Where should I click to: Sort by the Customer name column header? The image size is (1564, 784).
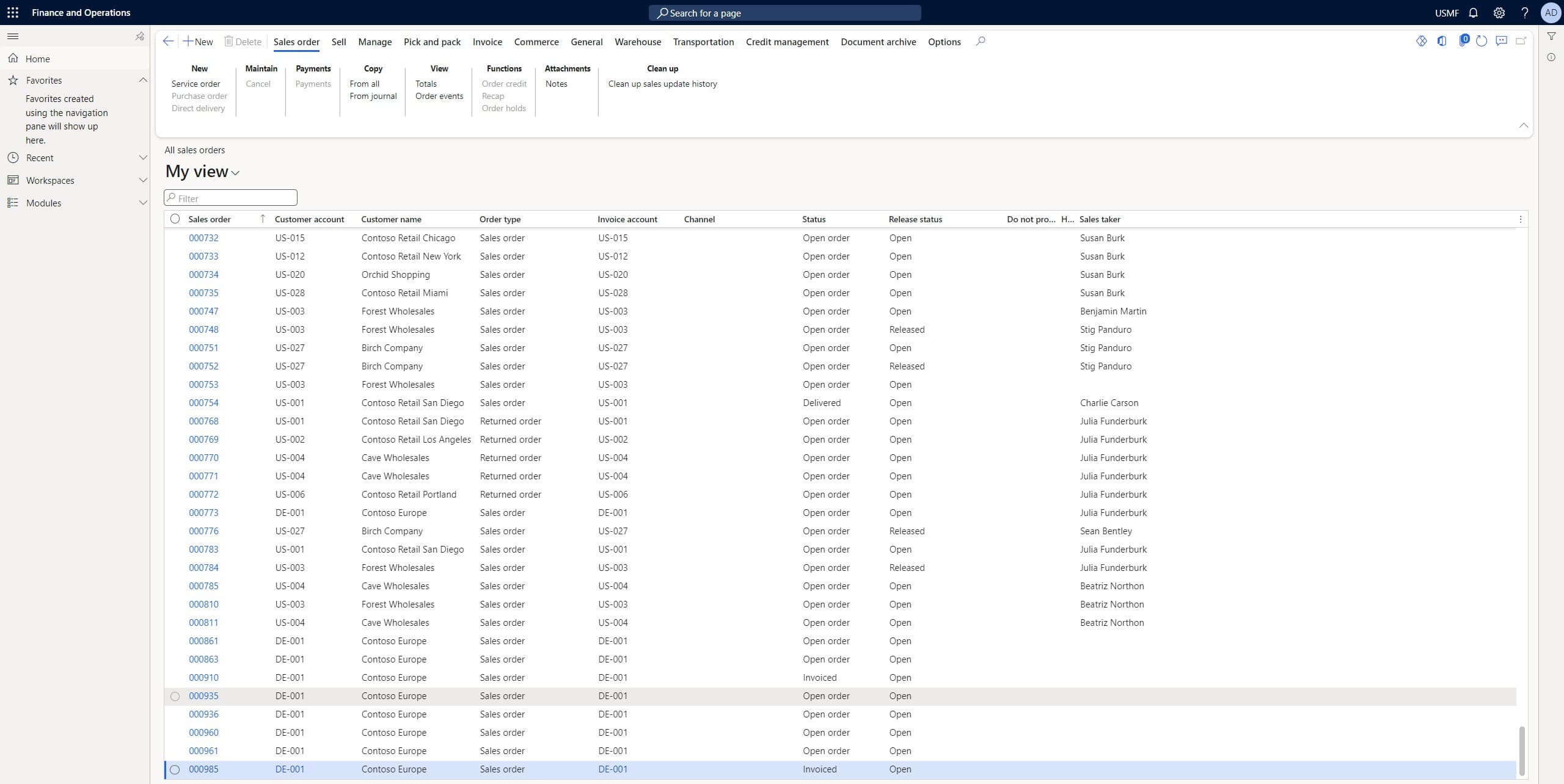(x=391, y=219)
